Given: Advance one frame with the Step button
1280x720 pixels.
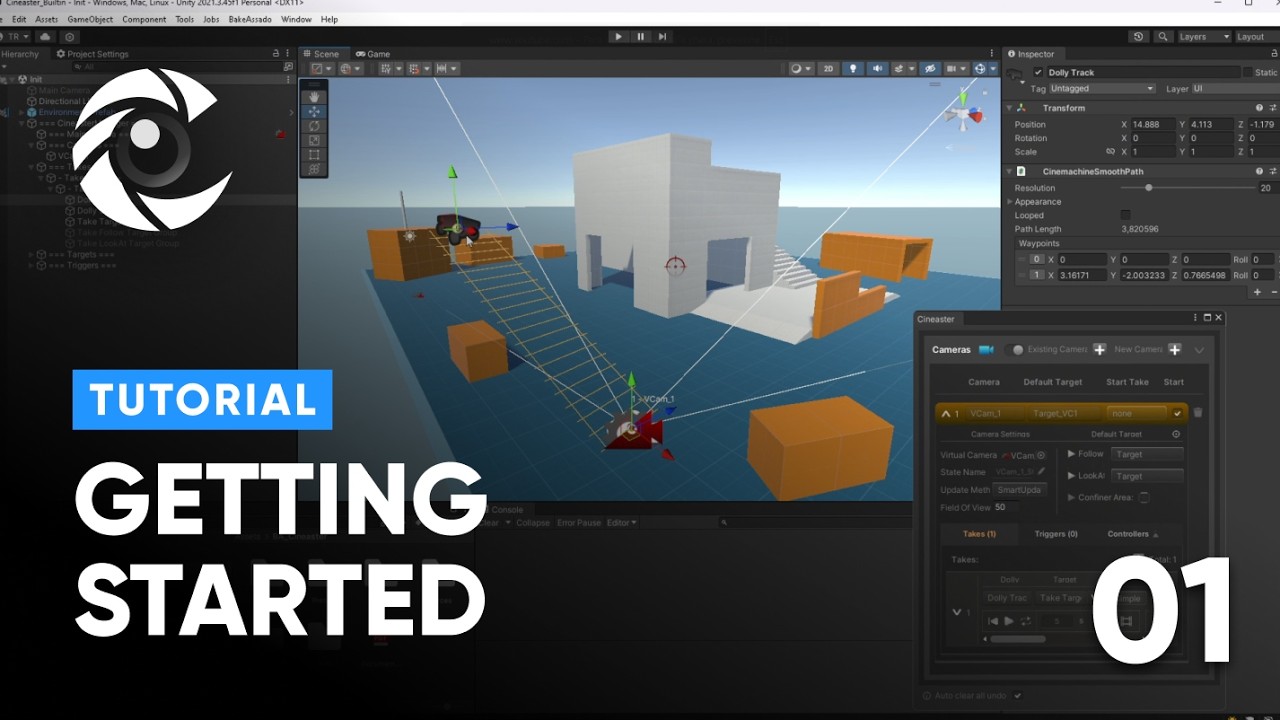Looking at the screenshot, I should (x=662, y=37).
